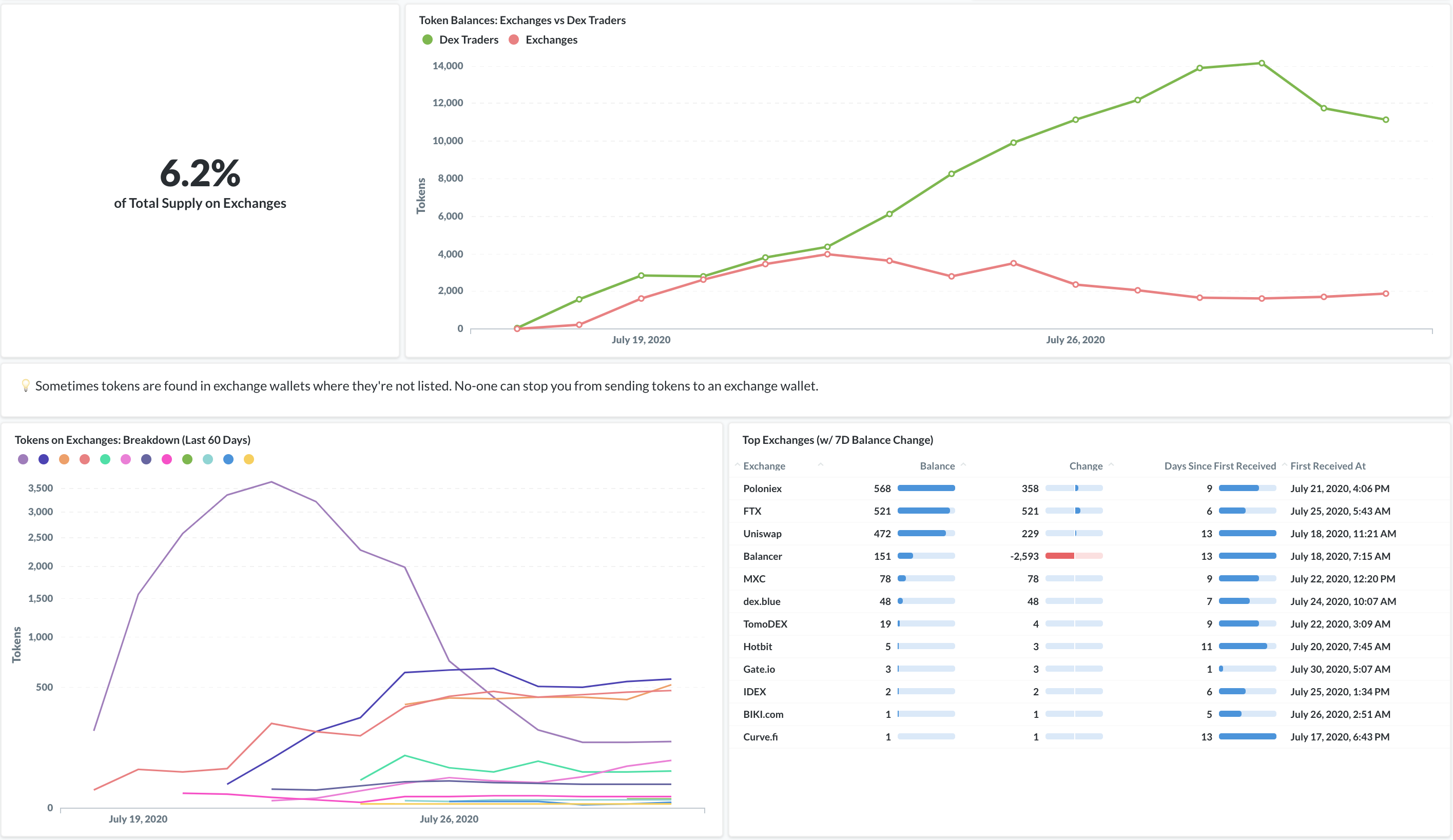
Task: Click the lightbulb tip icon
Action: (x=25, y=386)
